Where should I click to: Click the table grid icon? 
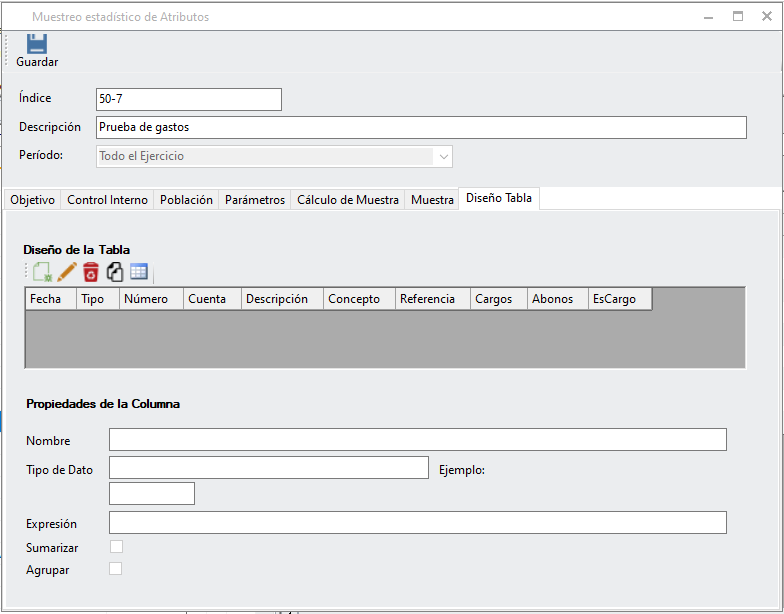[x=139, y=272]
